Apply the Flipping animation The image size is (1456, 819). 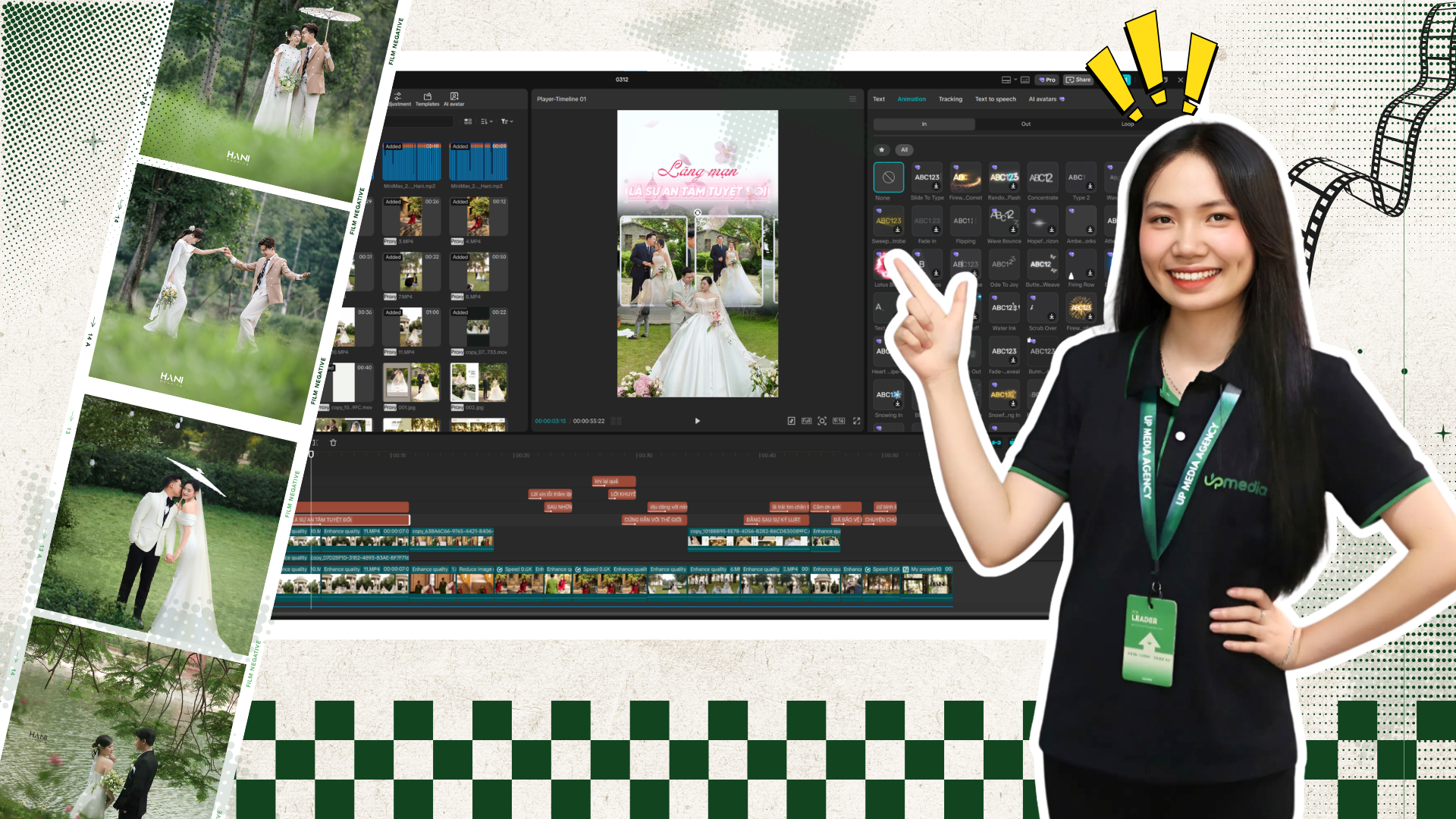coord(965,221)
